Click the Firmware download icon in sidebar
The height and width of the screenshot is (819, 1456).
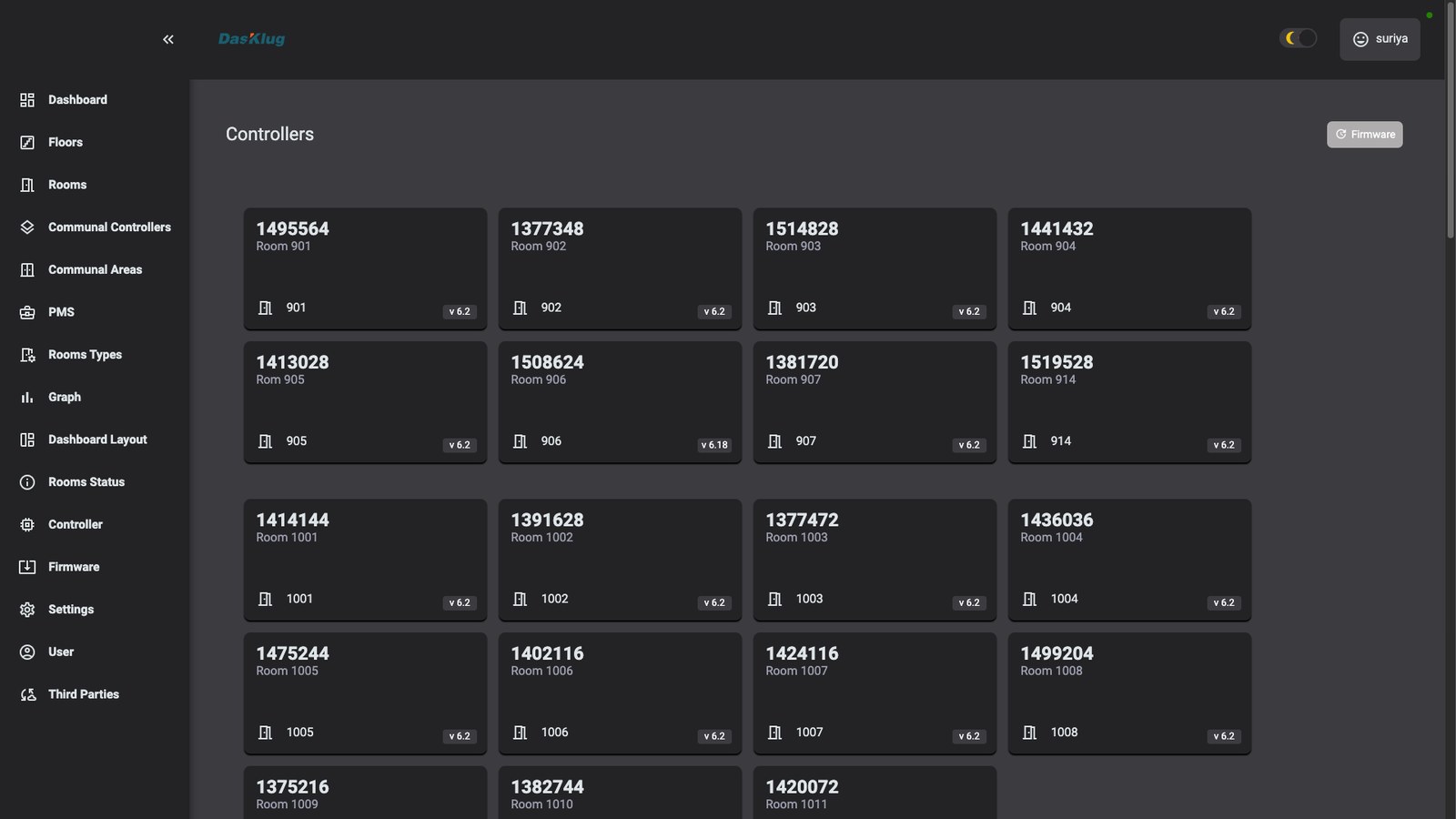click(27, 567)
